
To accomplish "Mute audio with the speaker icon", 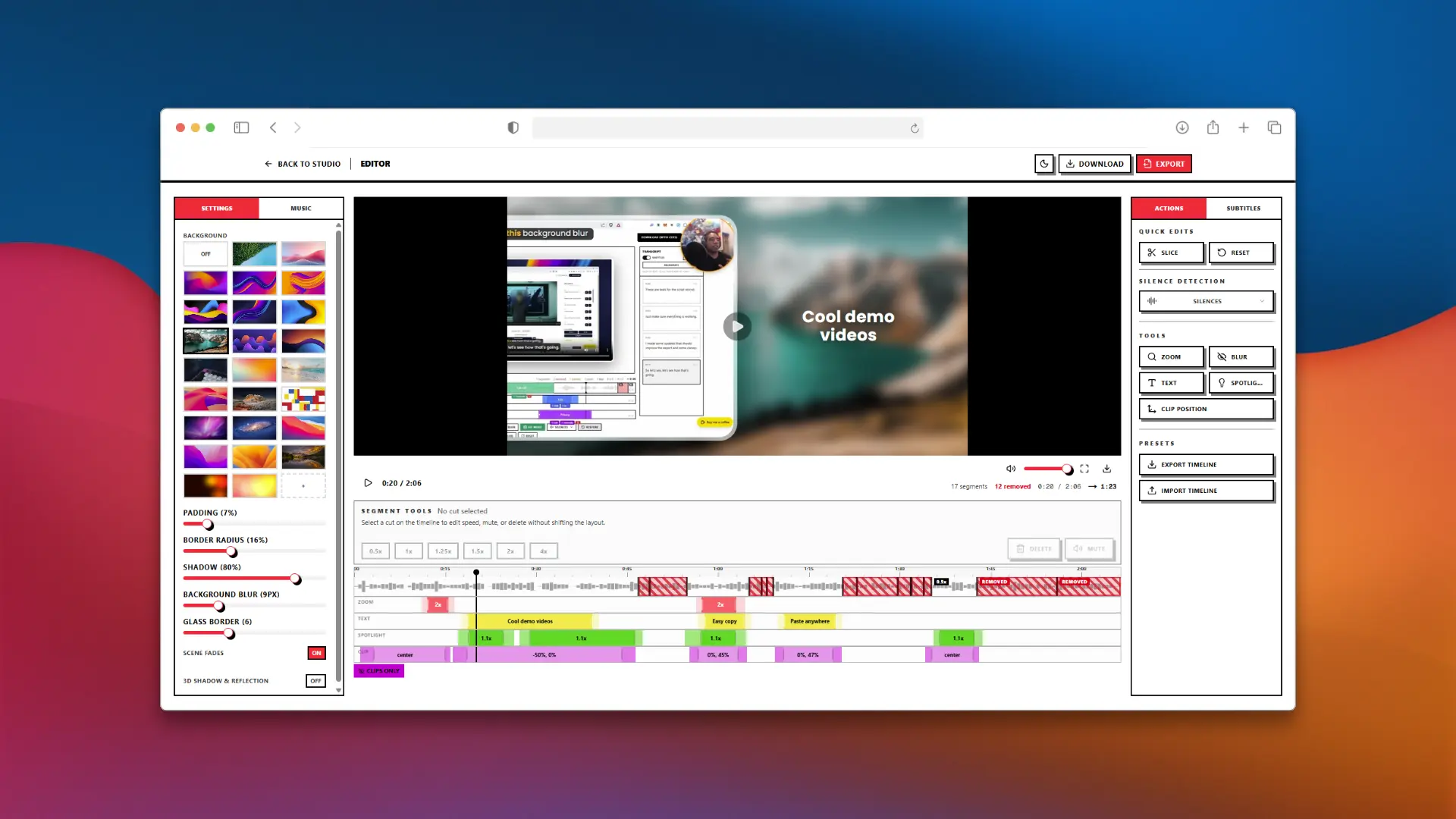I will coord(1011,469).
